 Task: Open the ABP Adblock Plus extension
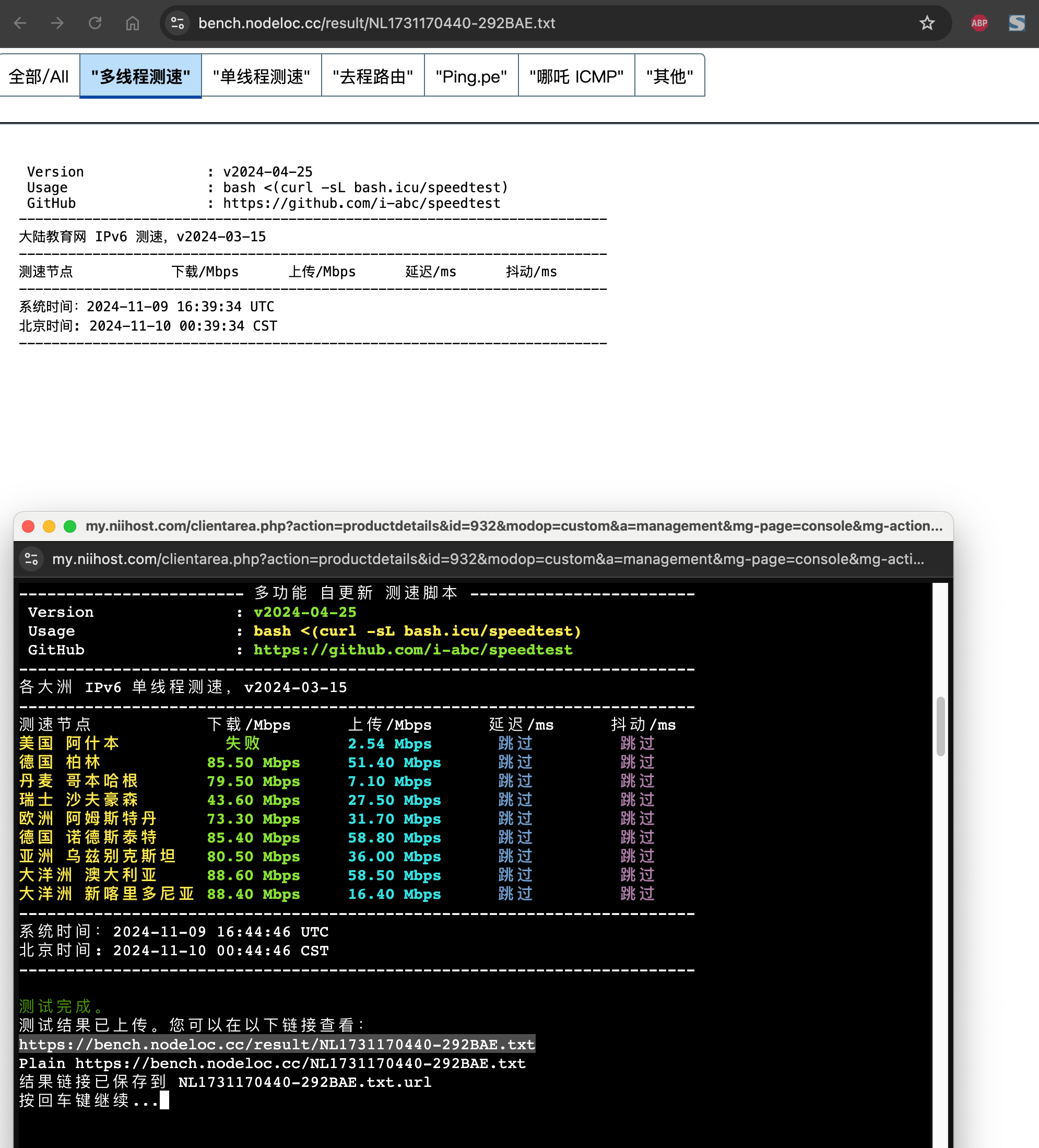979,24
